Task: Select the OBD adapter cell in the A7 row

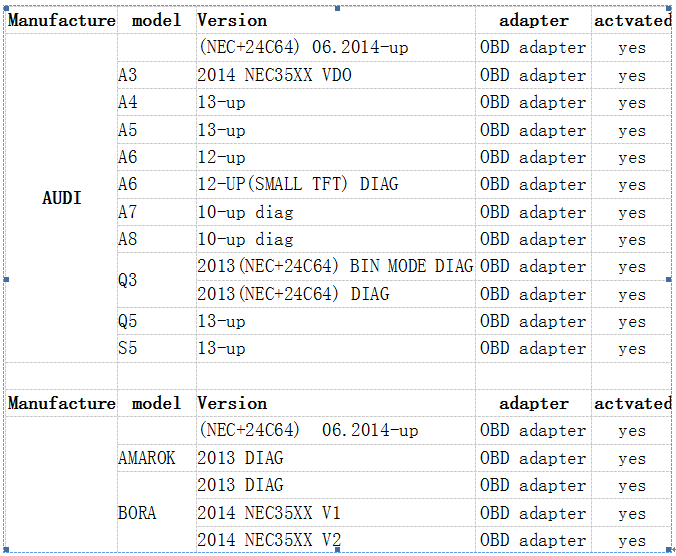Action: click(532, 213)
